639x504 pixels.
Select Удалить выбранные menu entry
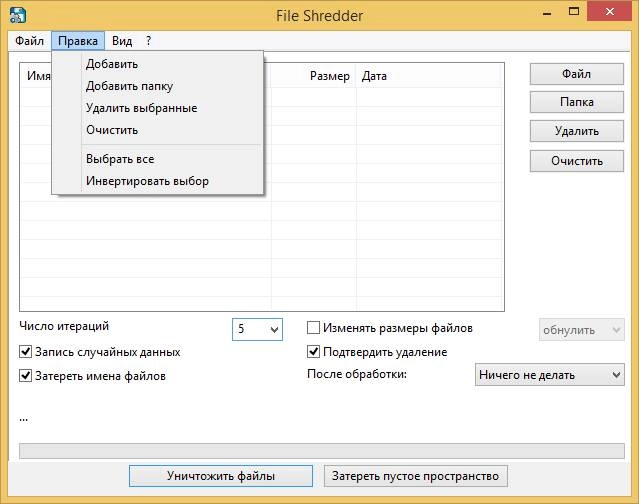pyautogui.click(x=158, y=108)
